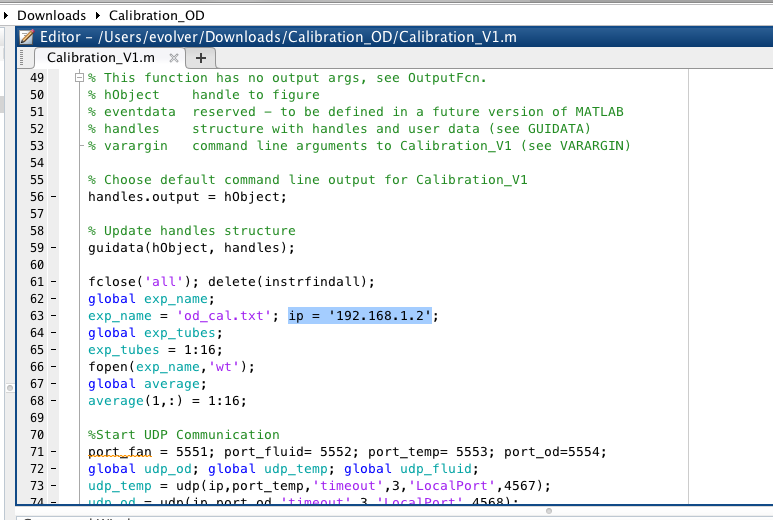Click 'exp_tubes = 1:16;' on line 65
Screen dimensions: 773x520
click(155, 349)
